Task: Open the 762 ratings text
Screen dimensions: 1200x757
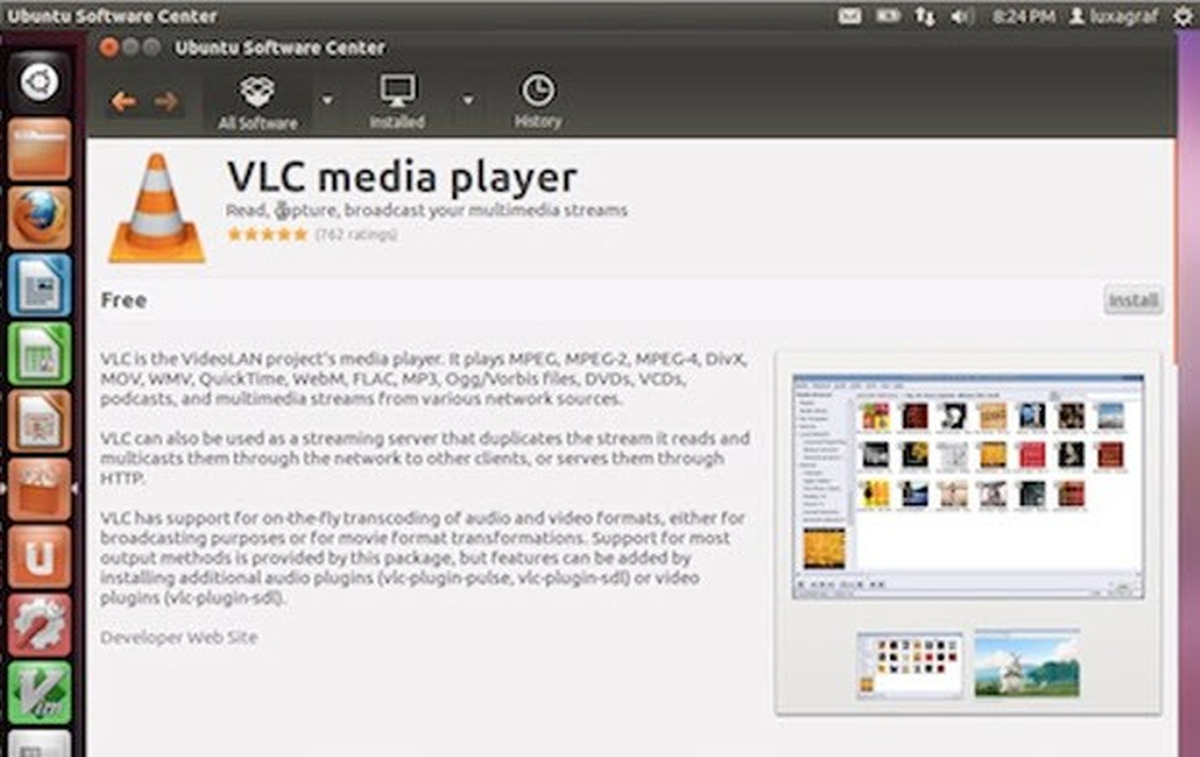Action: click(x=356, y=235)
